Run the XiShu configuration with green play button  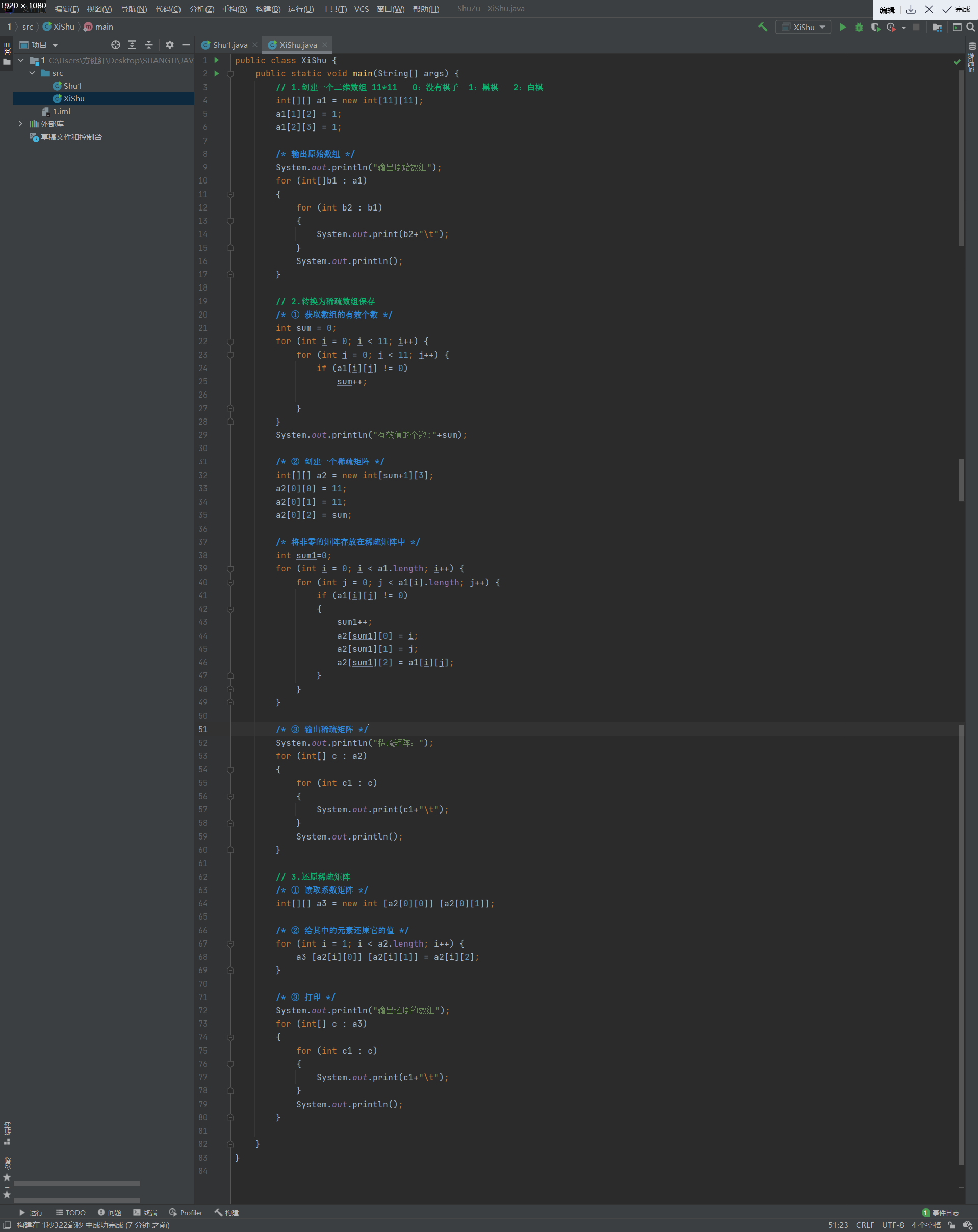coord(842,27)
